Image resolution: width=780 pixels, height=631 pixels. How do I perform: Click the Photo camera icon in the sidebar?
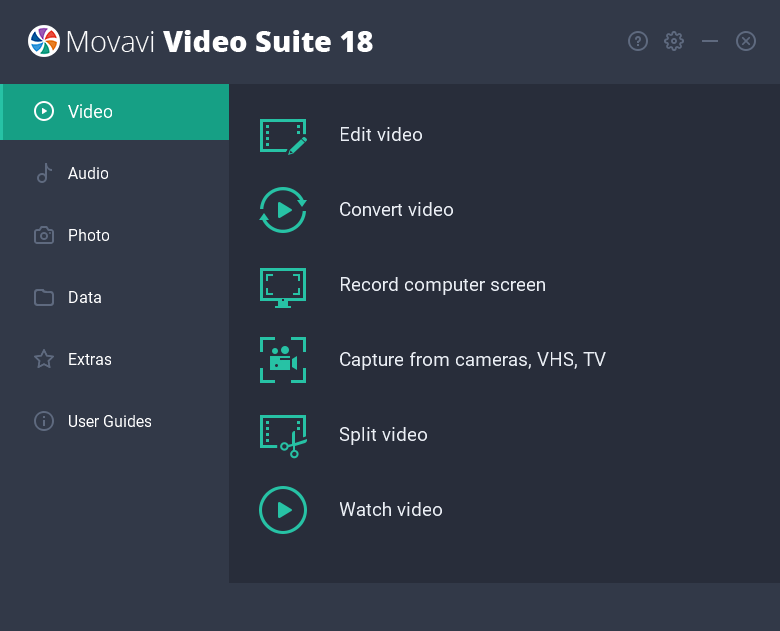click(44, 235)
